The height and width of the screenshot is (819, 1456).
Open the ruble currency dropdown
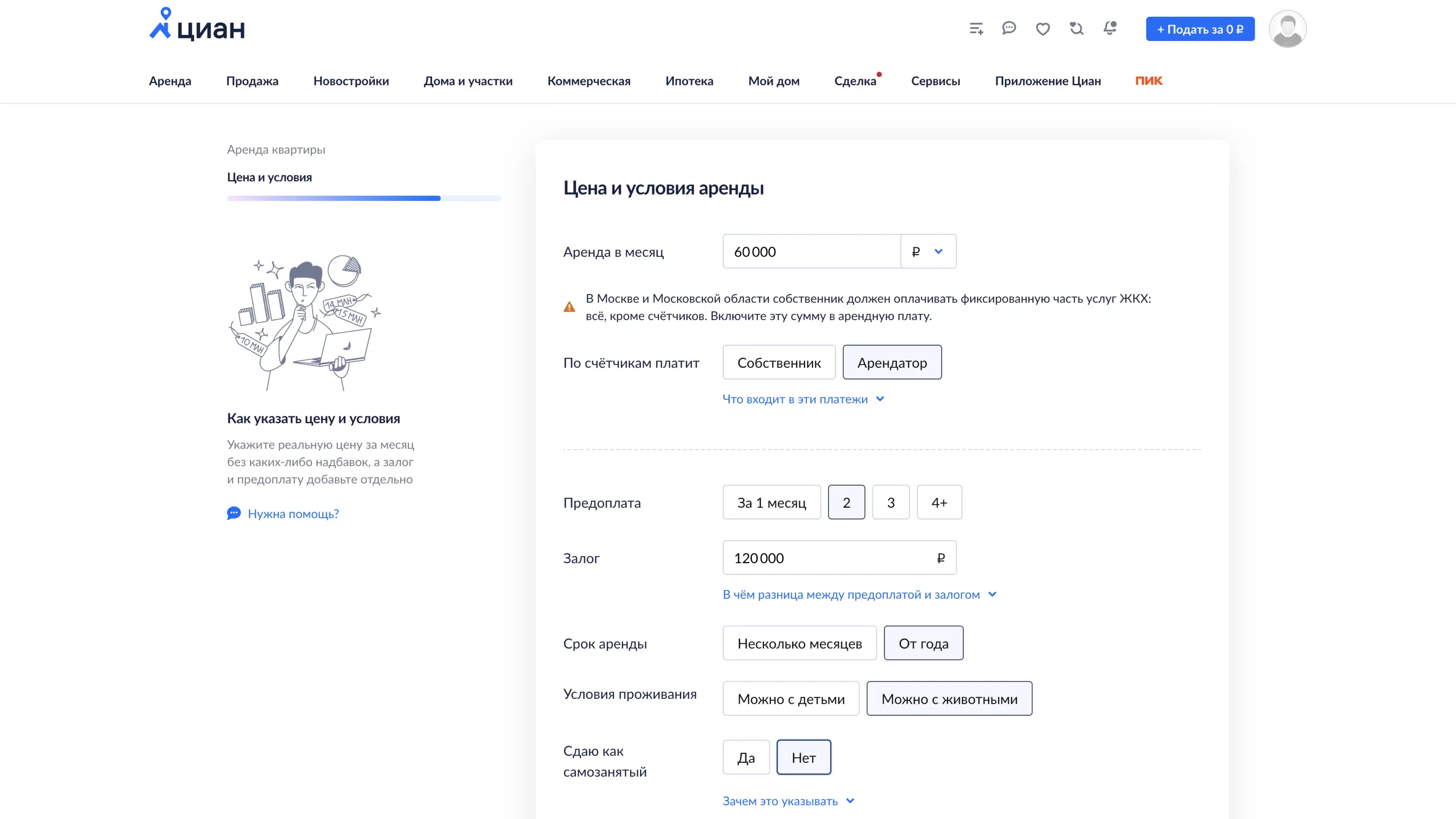tap(927, 251)
